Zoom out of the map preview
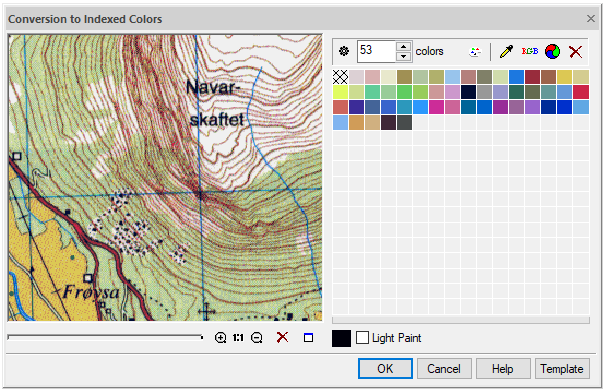 [257, 338]
